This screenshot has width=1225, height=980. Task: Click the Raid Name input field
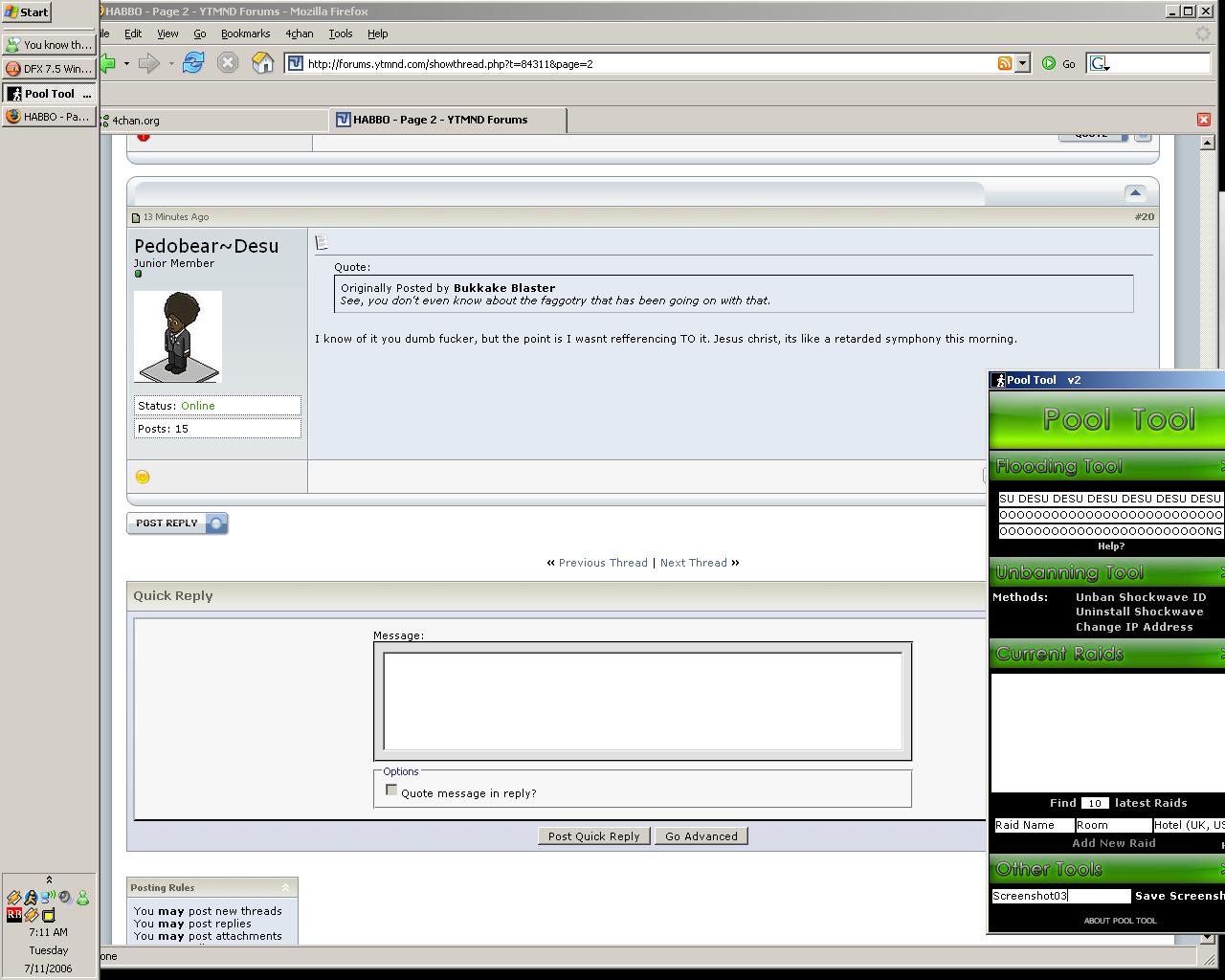(x=1033, y=825)
